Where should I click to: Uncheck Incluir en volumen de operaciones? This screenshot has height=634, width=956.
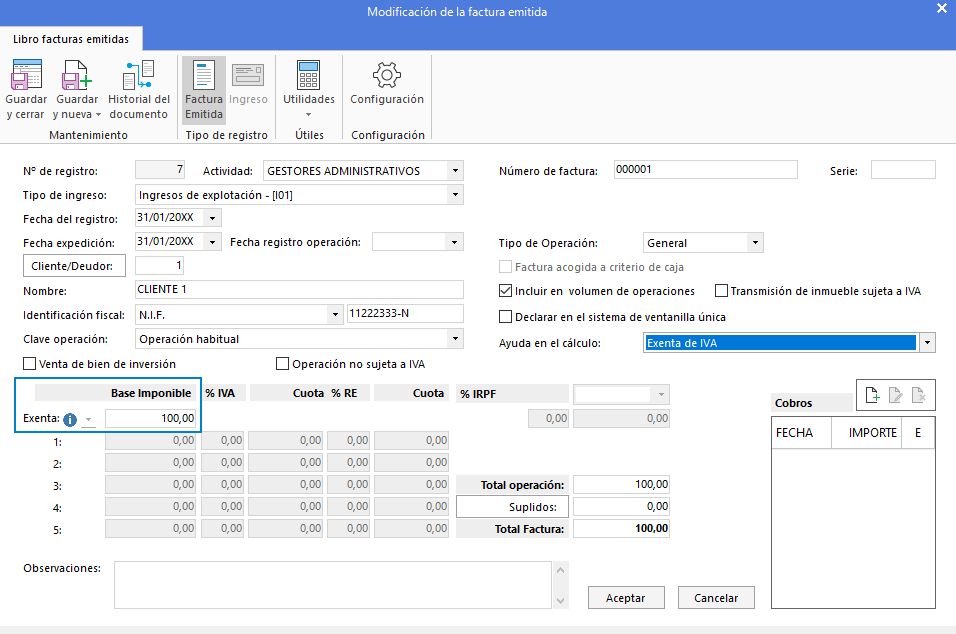pyautogui.click(x=506, y=291)
